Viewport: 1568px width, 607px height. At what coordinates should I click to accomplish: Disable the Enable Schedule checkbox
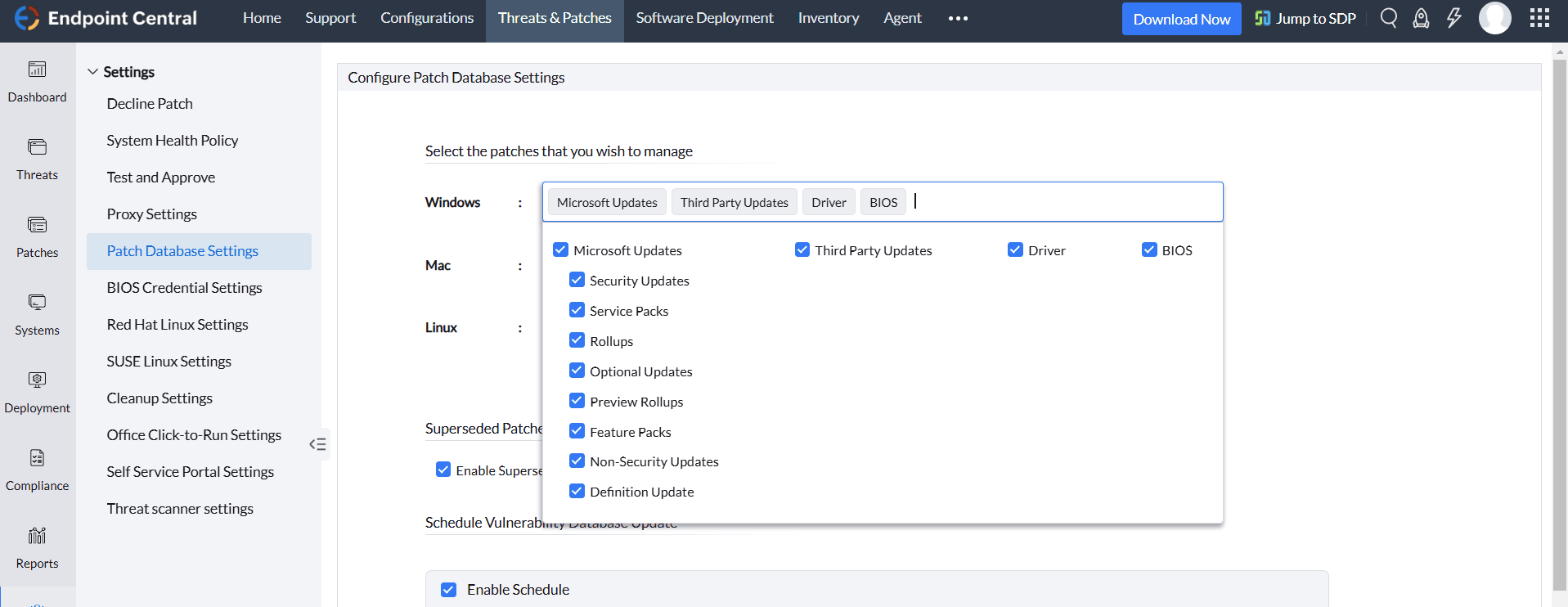pos(448,590)
